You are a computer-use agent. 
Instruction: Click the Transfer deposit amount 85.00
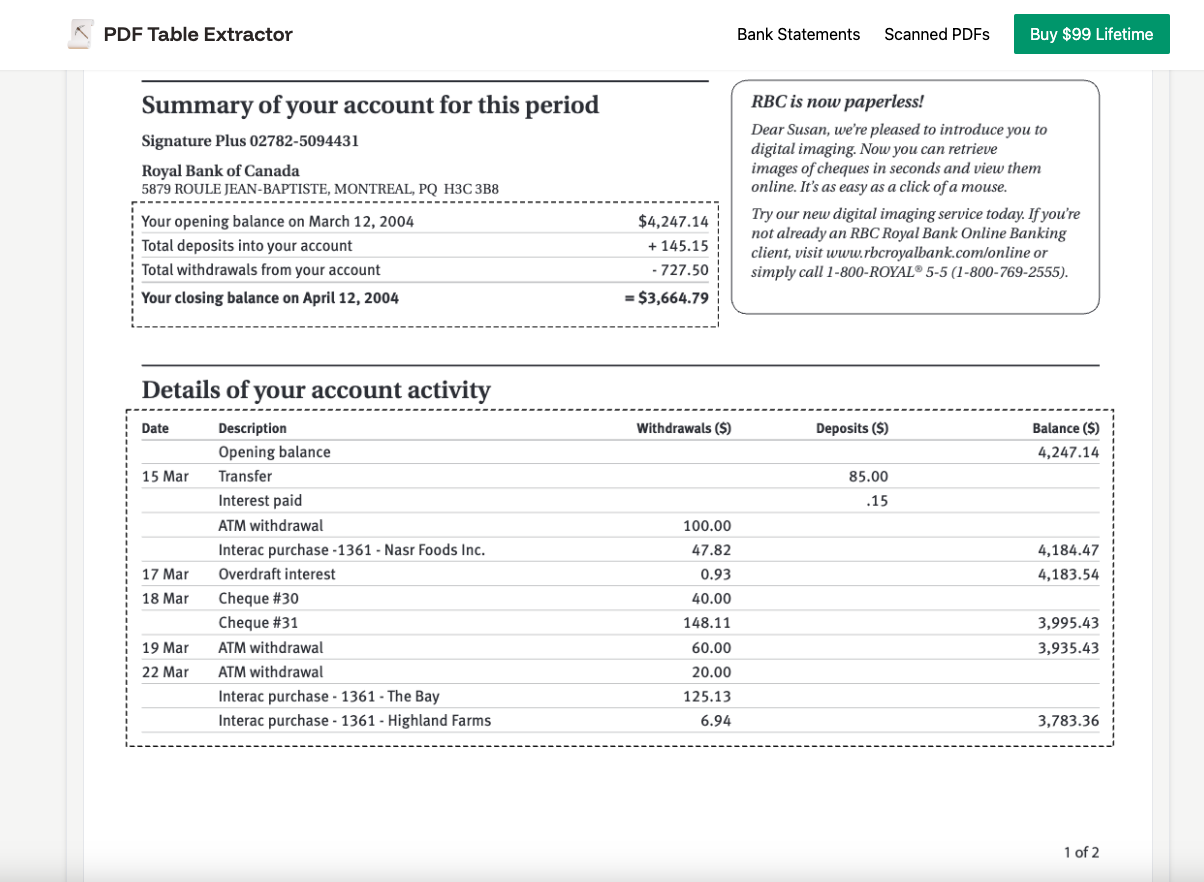tap(868, 477)
